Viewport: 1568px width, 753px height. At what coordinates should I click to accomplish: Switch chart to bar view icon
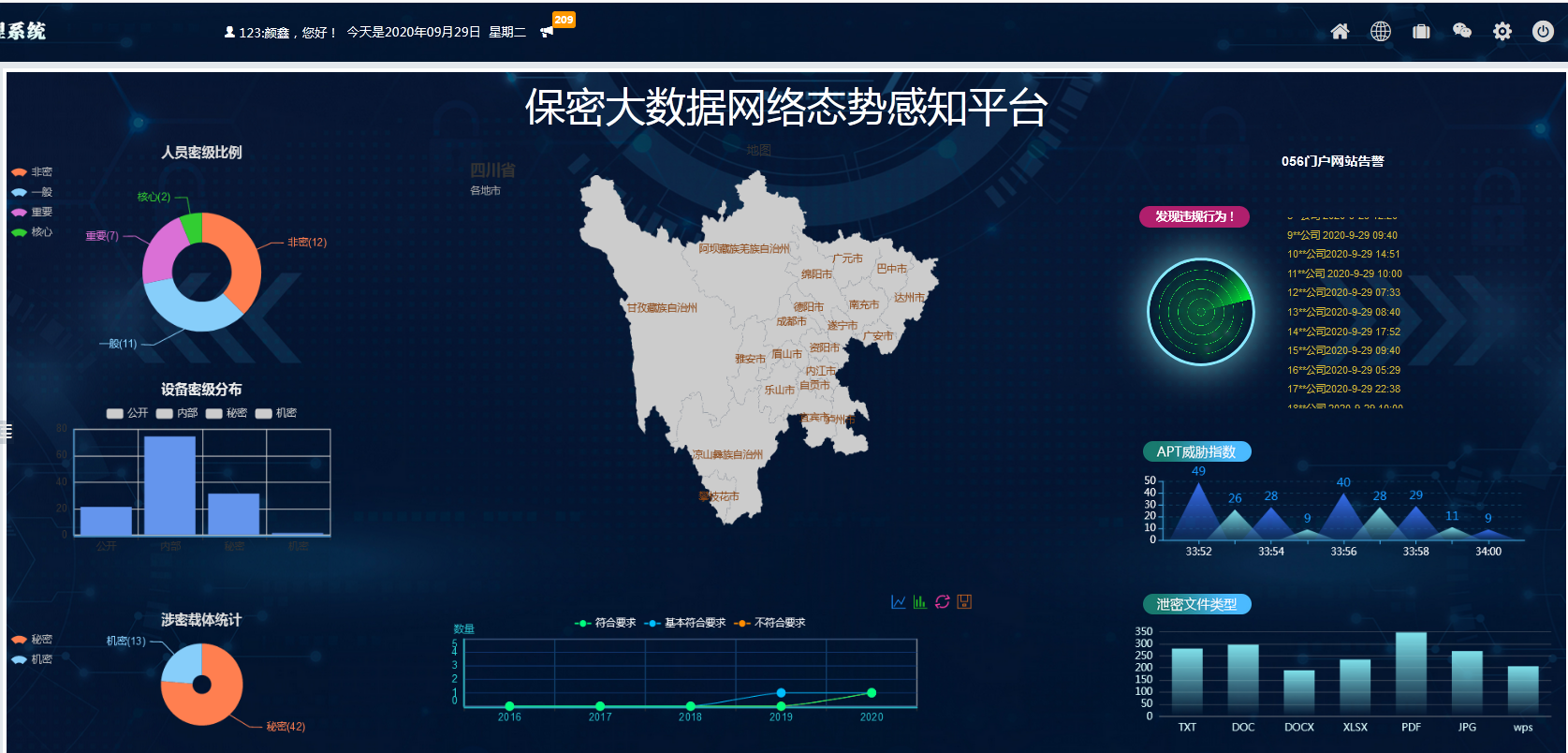pos(920,602)
